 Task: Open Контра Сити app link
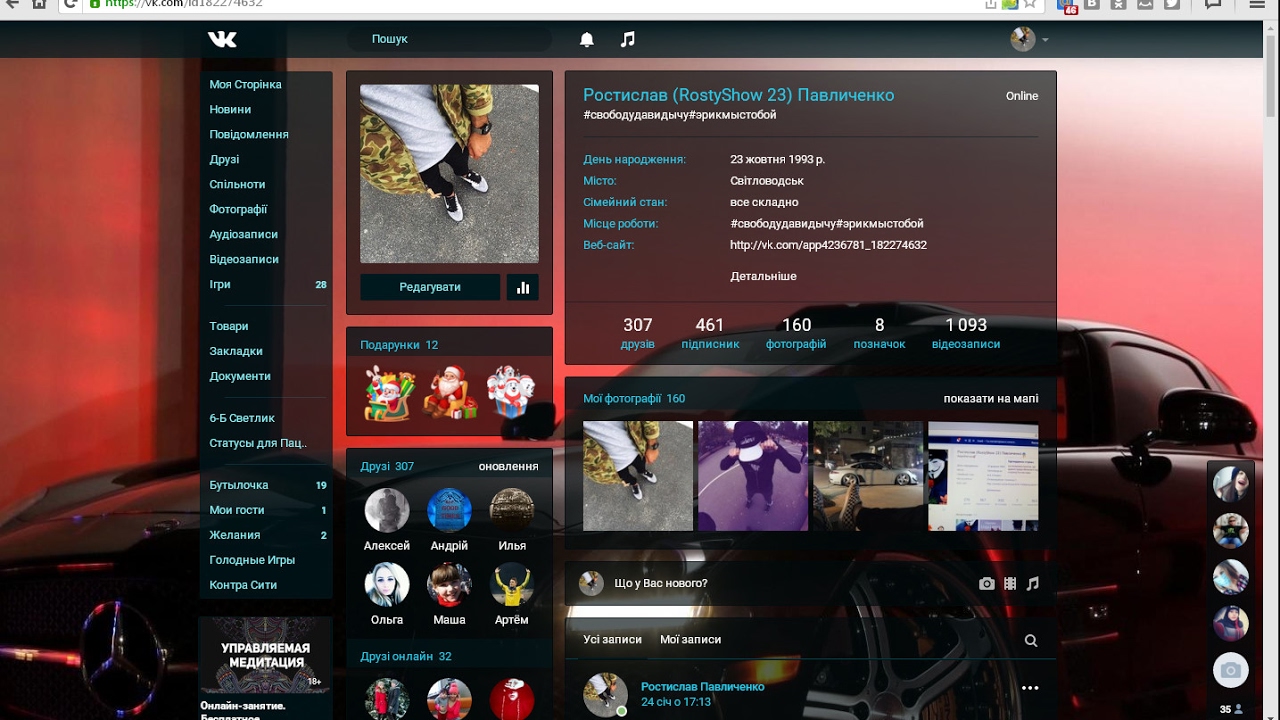(x=243, y=585)
